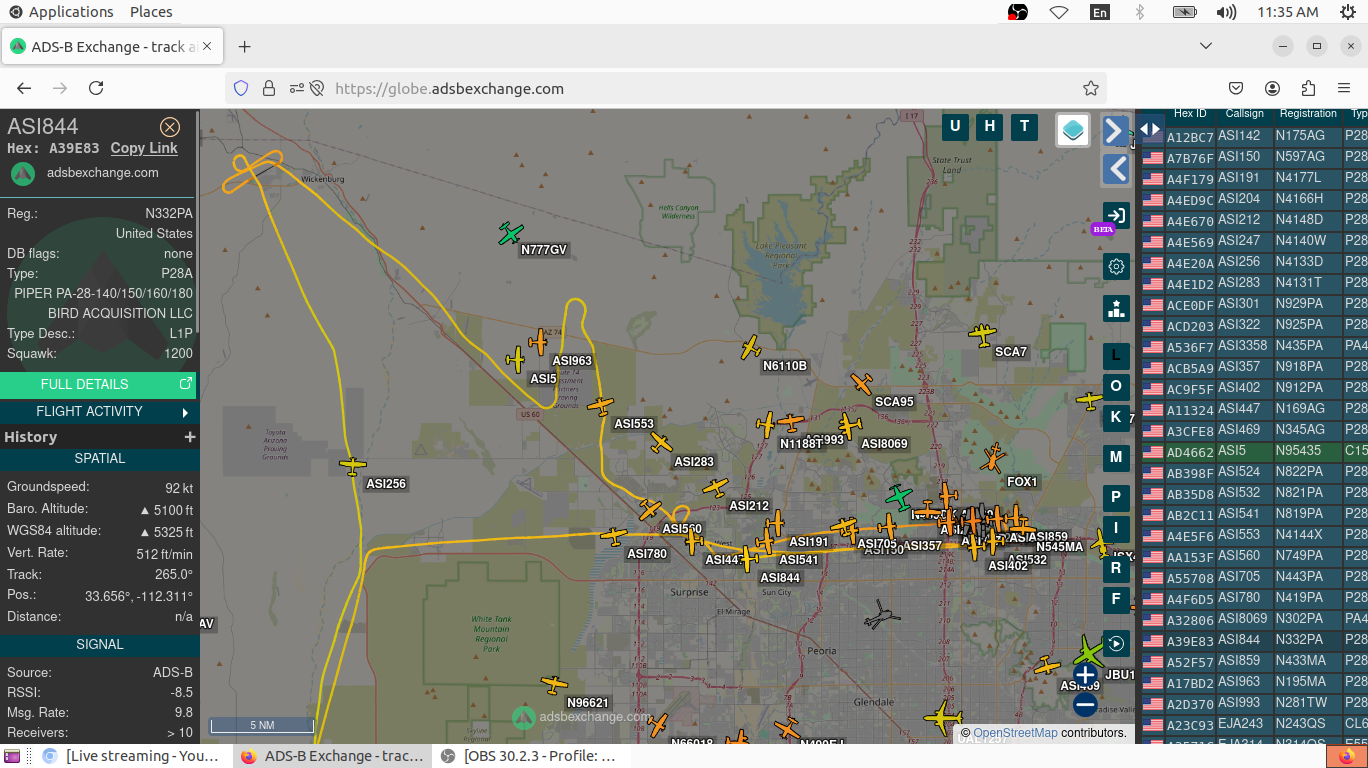Viewport: 1368px width, 768px height.
Task: Open the Places menu
Action: tap(151, 12)
